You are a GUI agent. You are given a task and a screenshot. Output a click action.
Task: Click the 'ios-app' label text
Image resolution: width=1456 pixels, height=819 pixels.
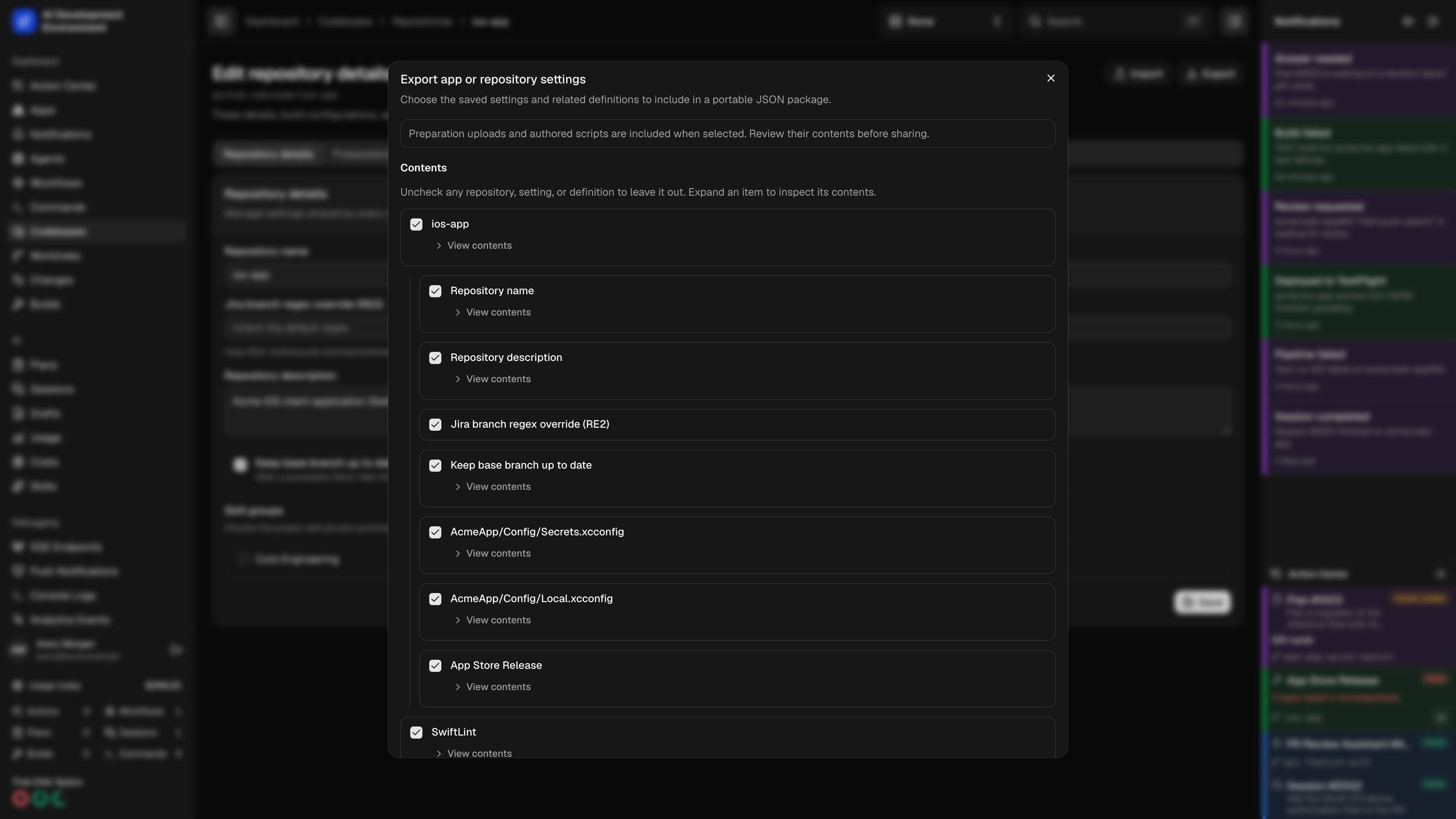coord(450,224)
